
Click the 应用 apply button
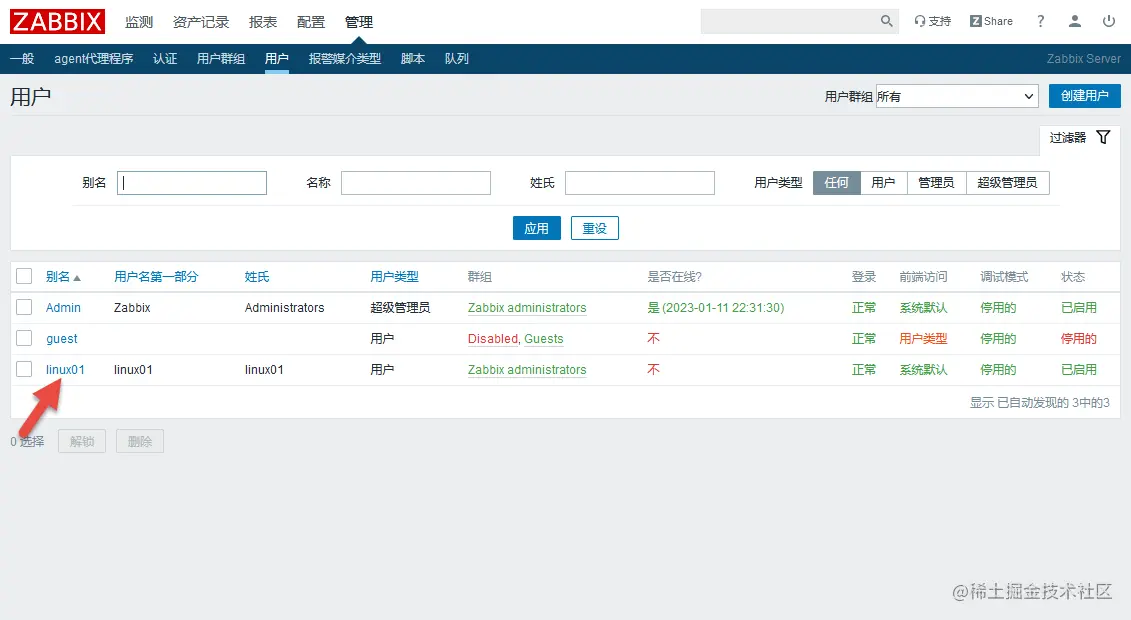pyautogui.click(x=537, y=229)
